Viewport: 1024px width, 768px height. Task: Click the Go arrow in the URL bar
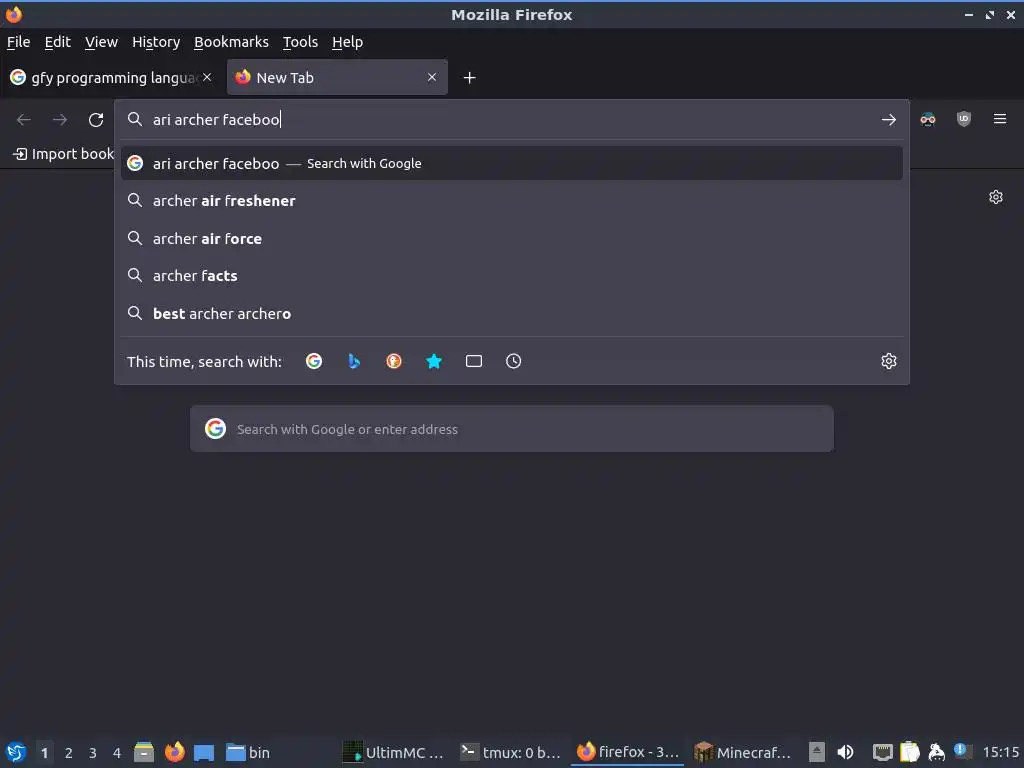click(888, 120)
